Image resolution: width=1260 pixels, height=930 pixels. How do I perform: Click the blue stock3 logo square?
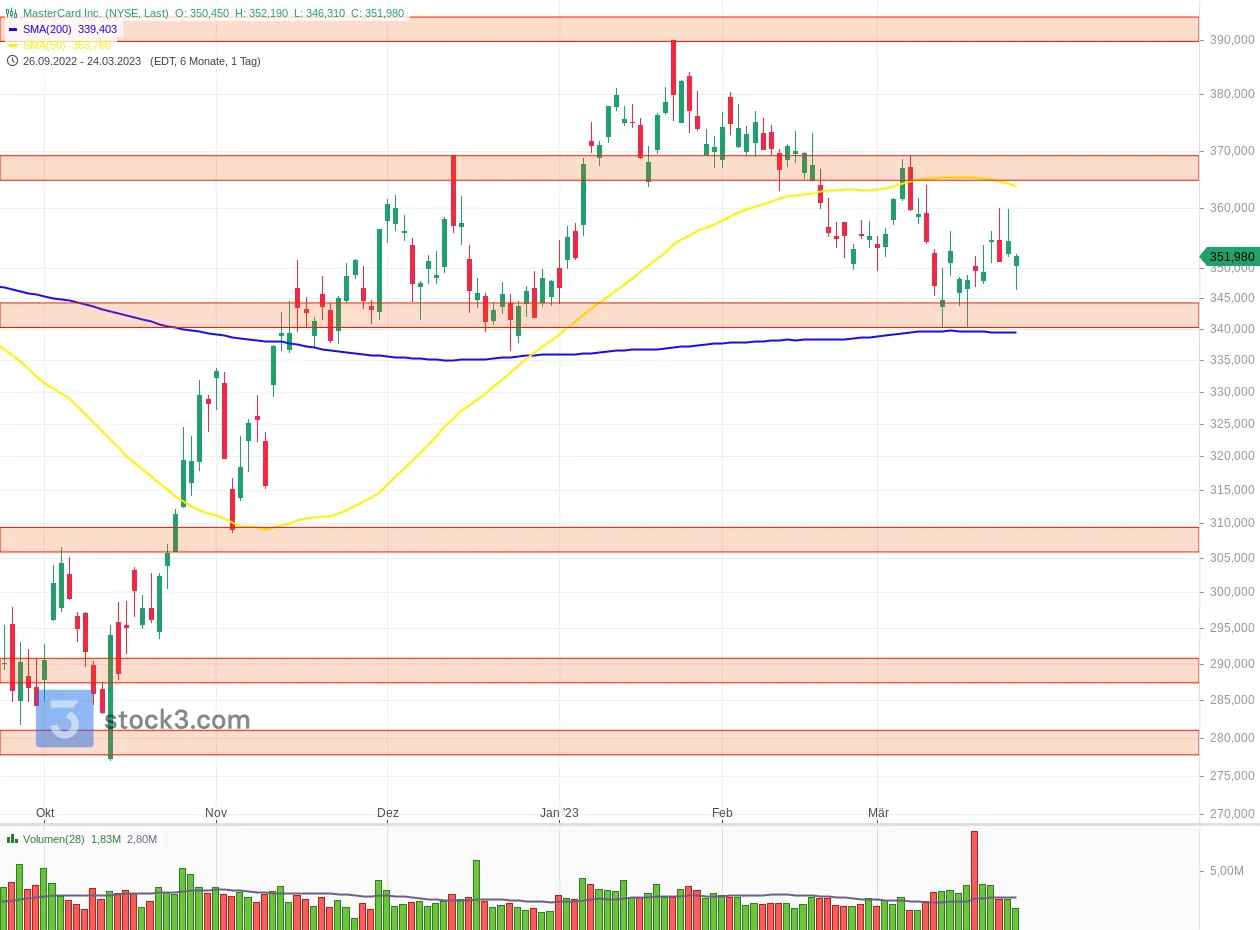65,718
